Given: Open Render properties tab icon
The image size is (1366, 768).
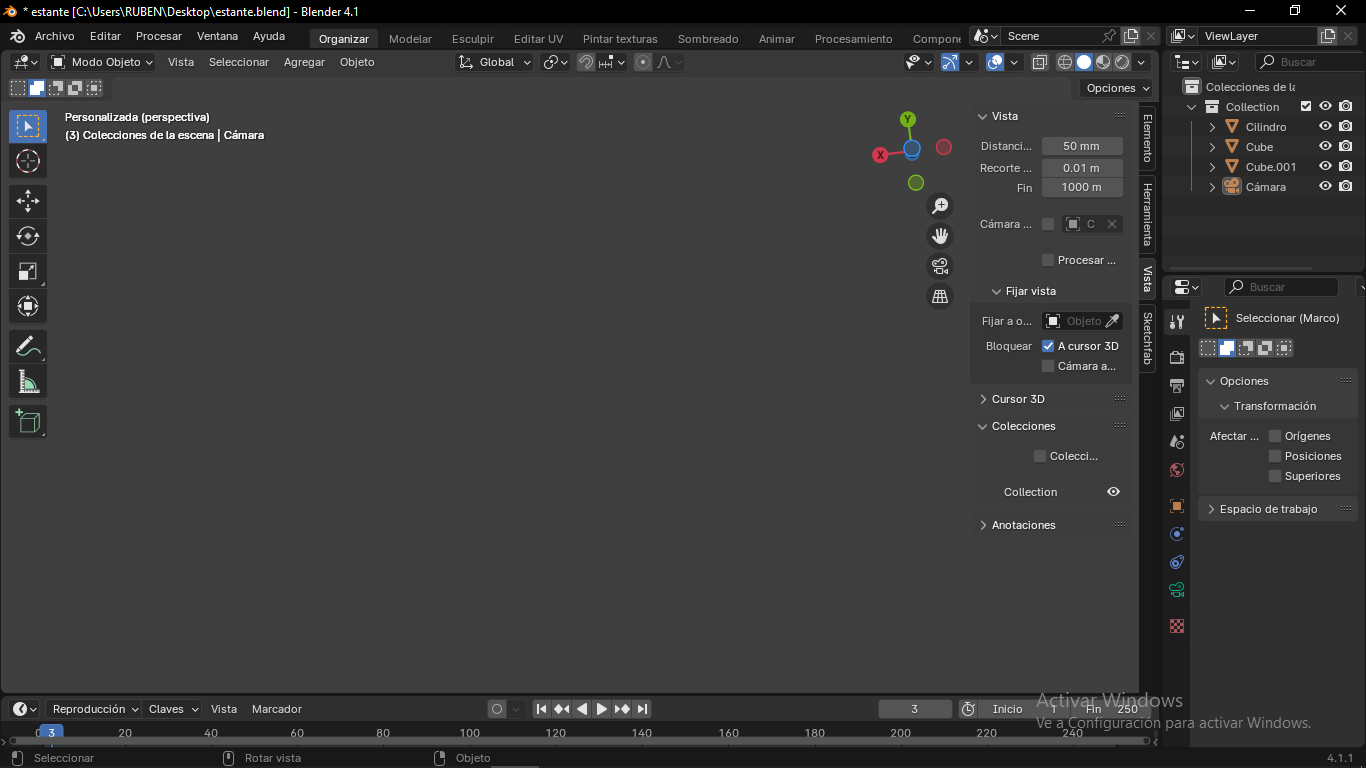Looking at the screenshot, I should 1177,357.
